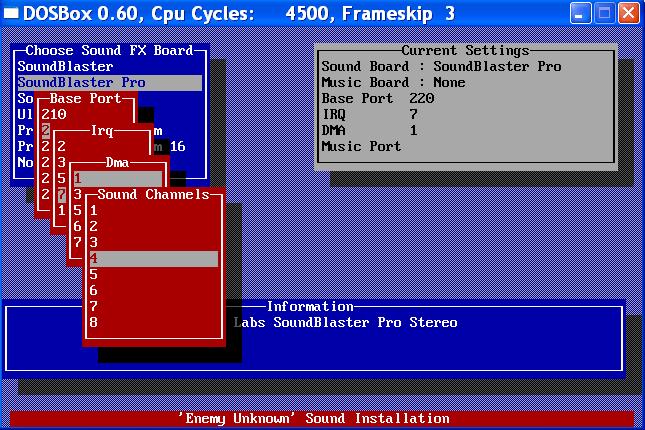The height and width of the screenshot is (430, 645).
Task: Select 210 in the Base Port menu
Action: coord(54,114)
